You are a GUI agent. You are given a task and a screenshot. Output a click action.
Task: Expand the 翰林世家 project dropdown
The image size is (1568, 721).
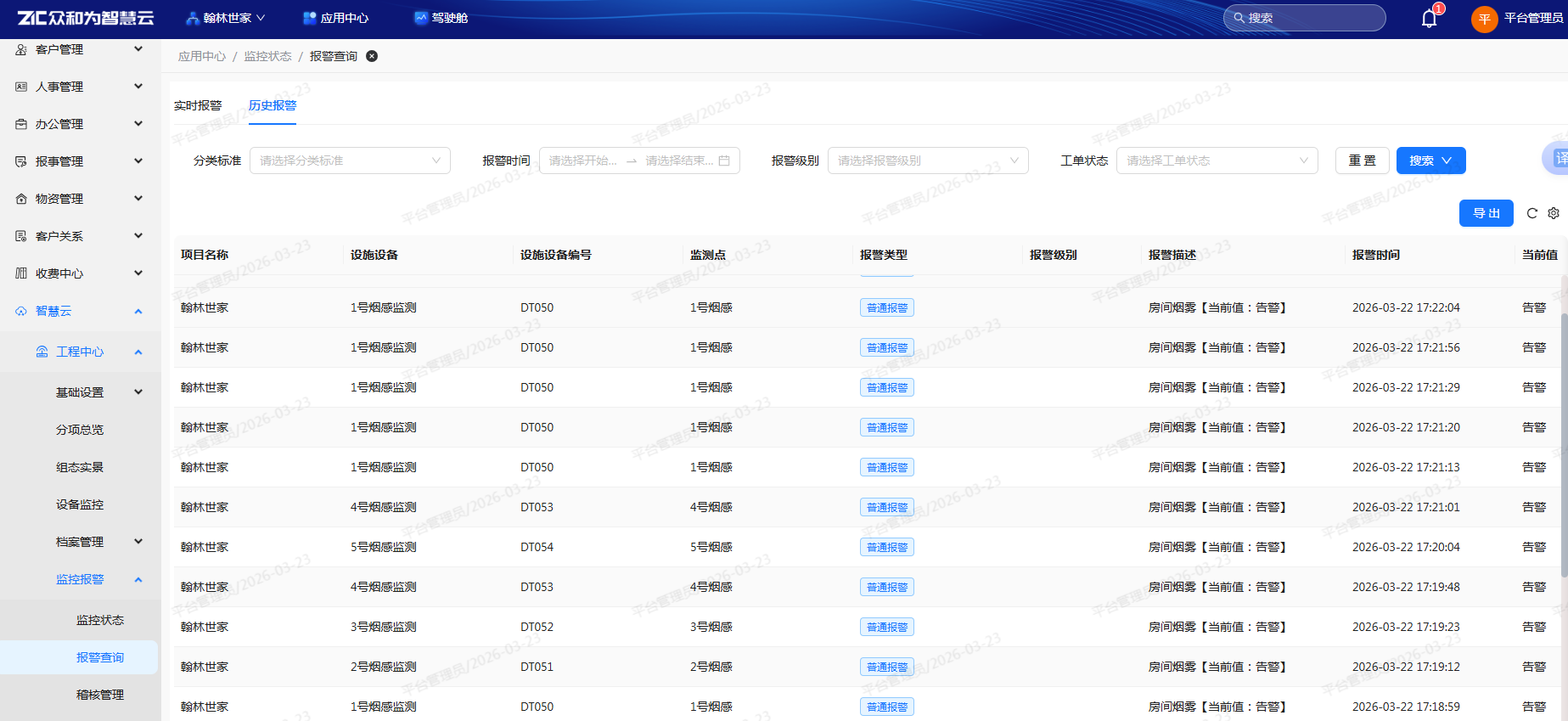pos(226,18)
